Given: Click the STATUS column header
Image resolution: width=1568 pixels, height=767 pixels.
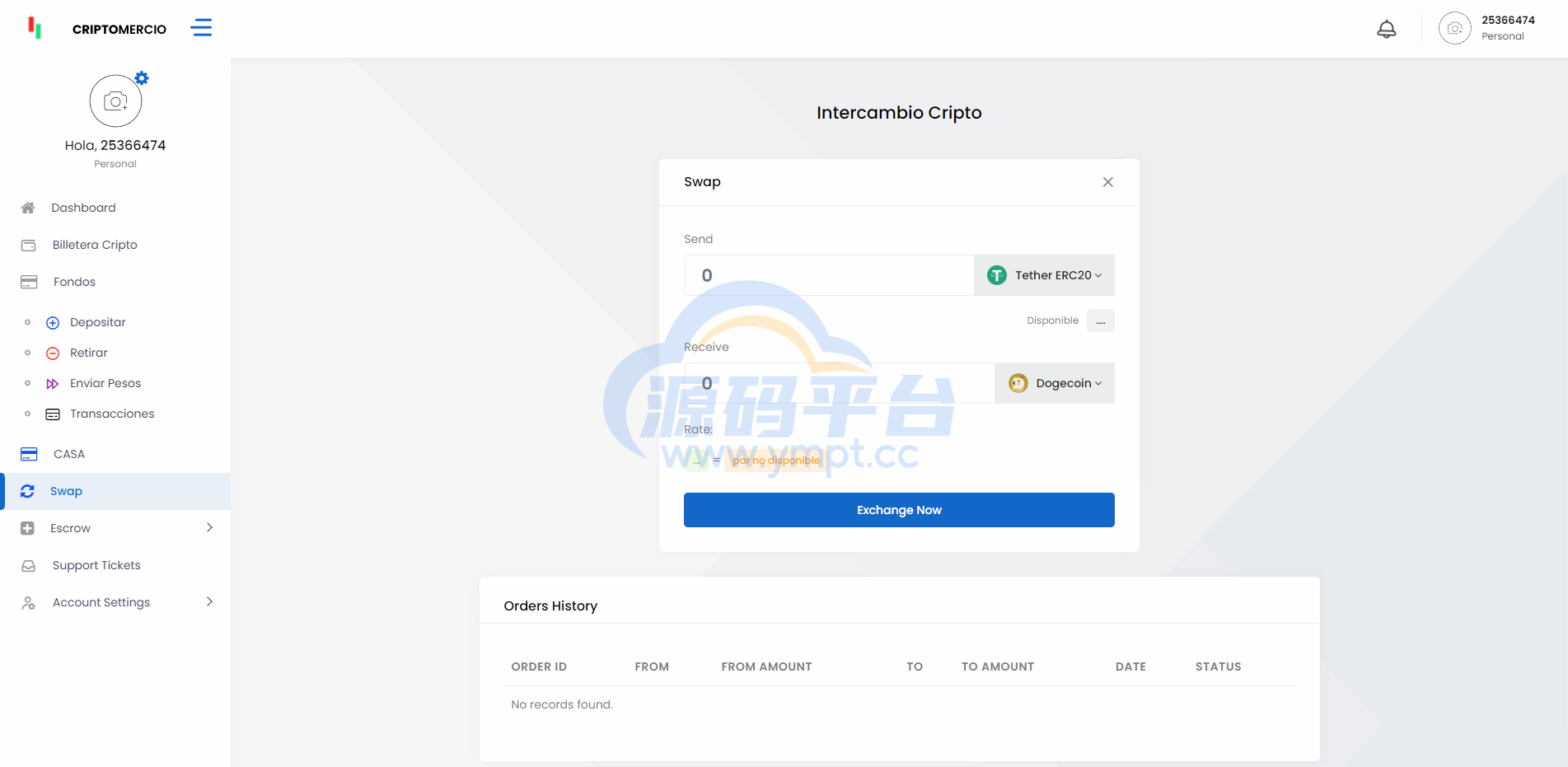Looking at the screenshot, I should click(1218, 666).
